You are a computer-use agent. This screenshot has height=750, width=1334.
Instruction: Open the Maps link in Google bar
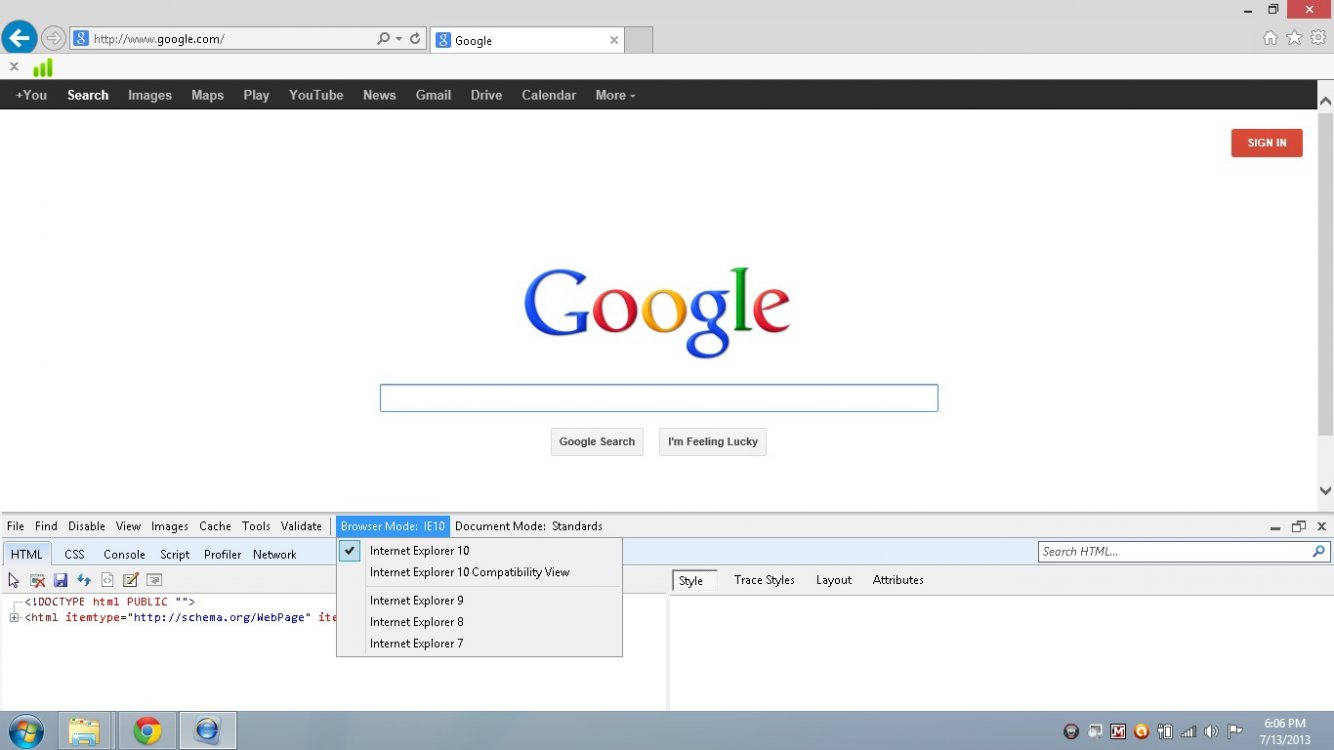point(207,95)
